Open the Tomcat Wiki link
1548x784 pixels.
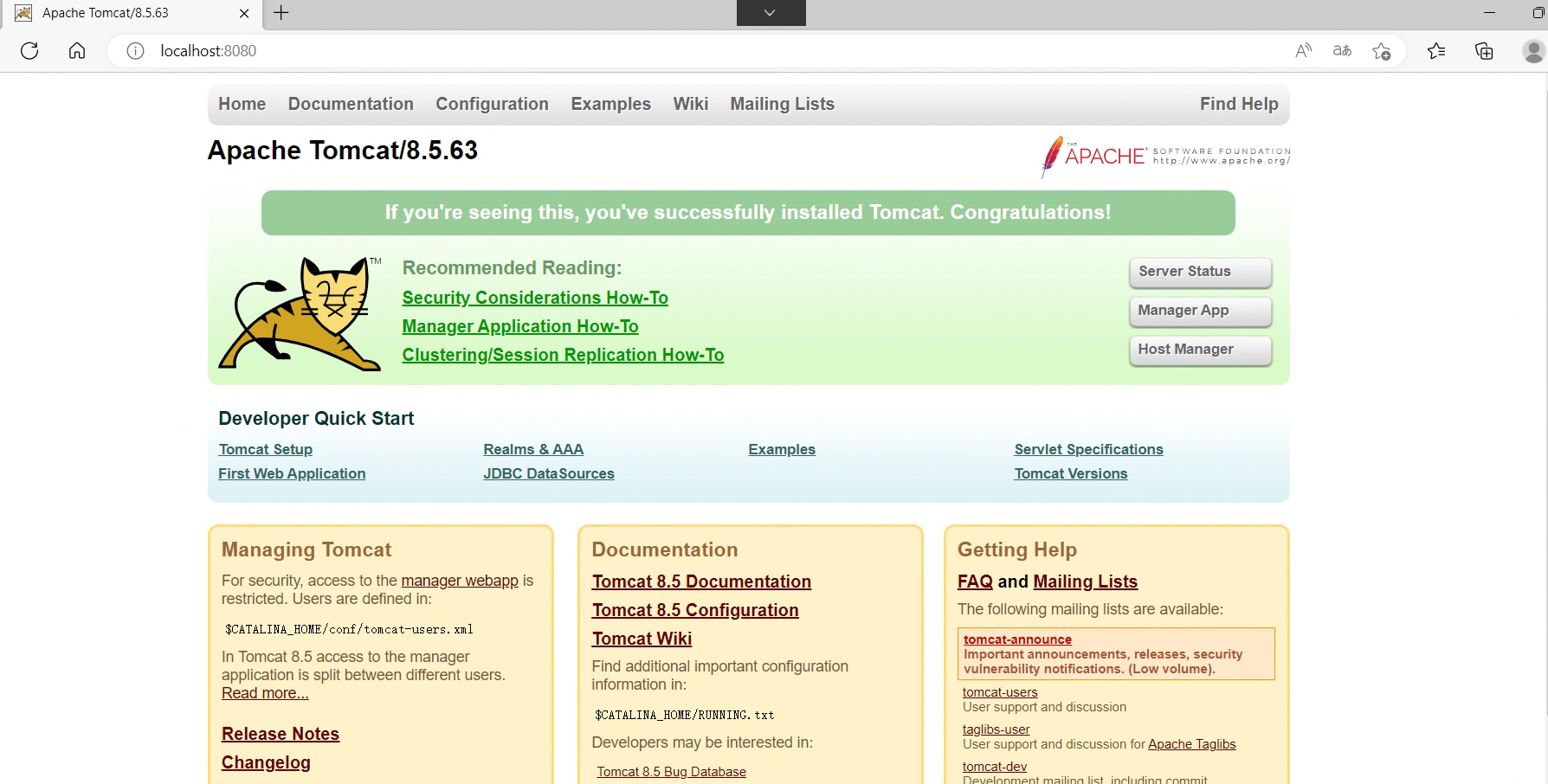(x=642, y=639)
